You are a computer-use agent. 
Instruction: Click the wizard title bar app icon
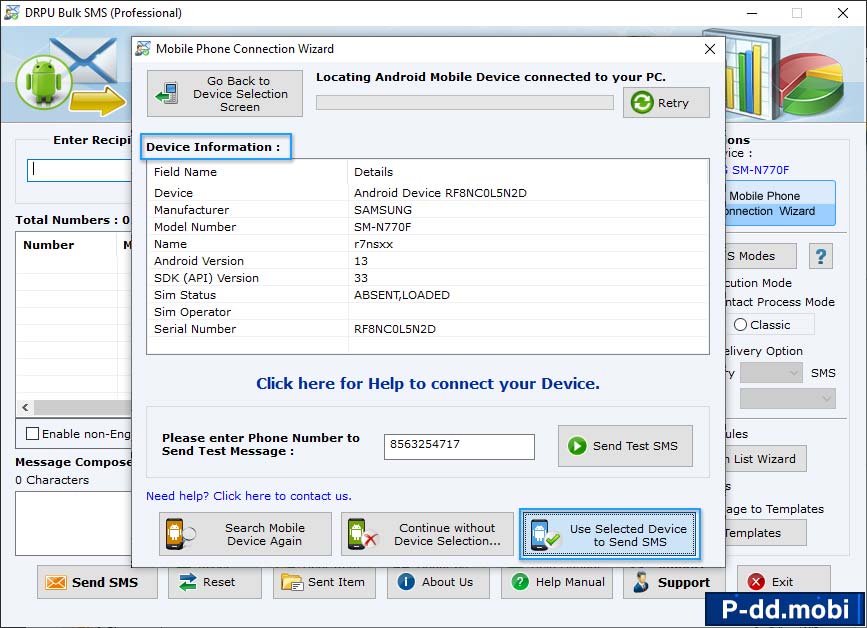point(143,49)
